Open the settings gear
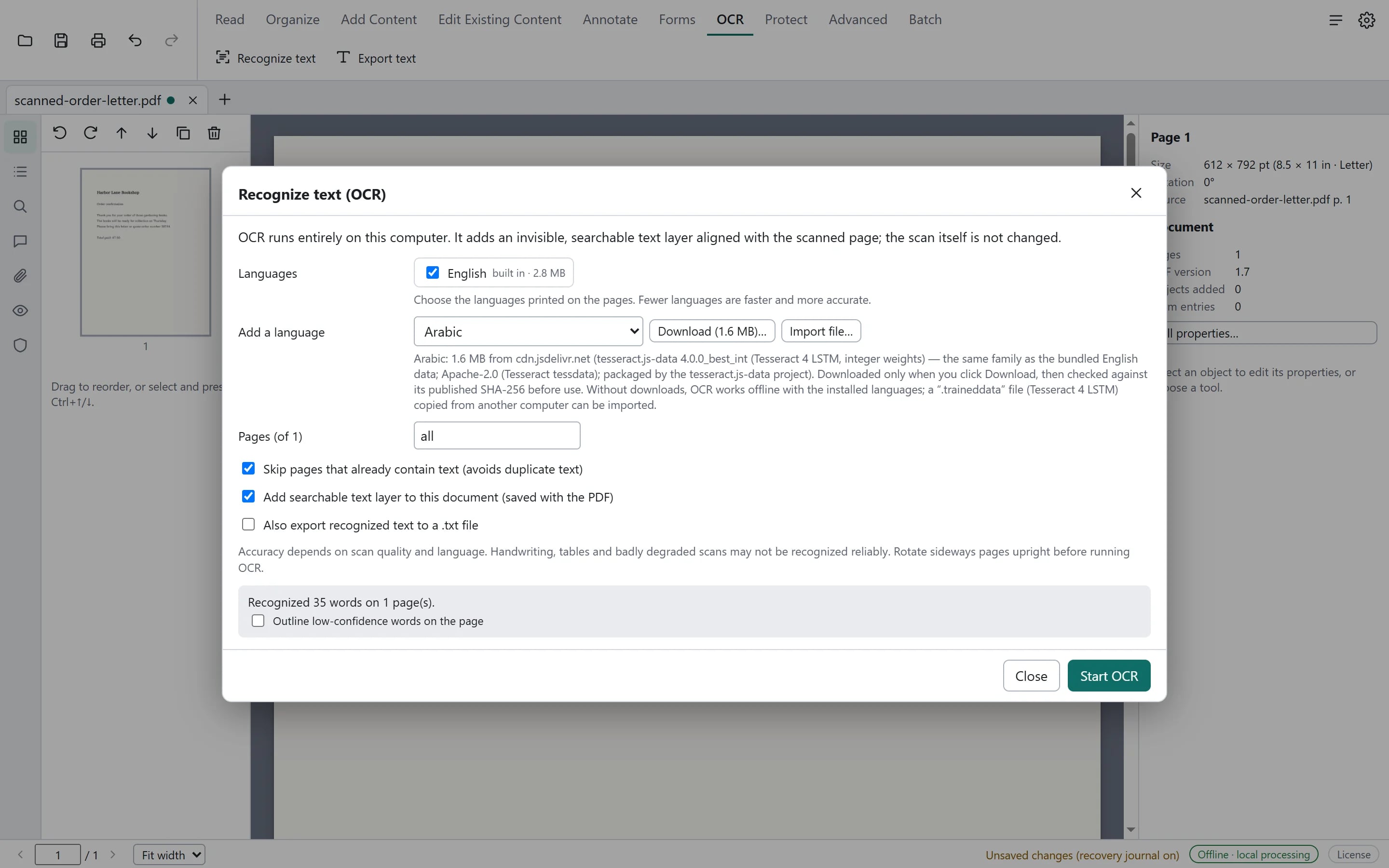The width and height of the screenshot is (1389, 868). [1367, 20]
